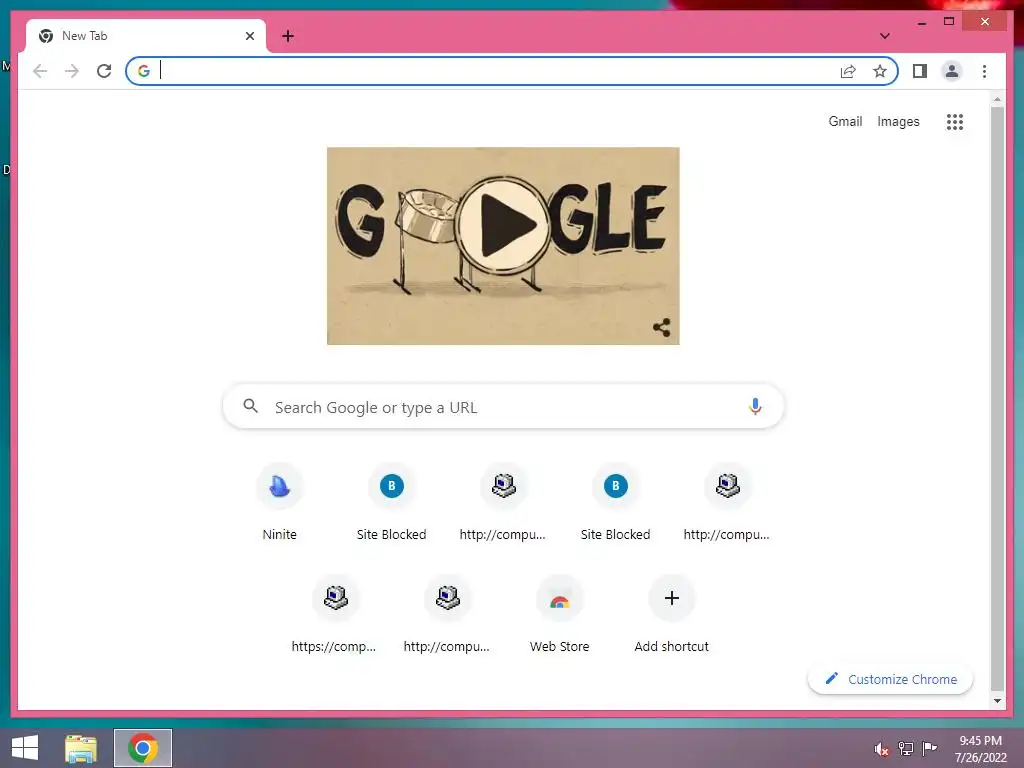Open the Web Store shortcut
The width and height of the screenshot is (1024, 768).
[560, 615]
